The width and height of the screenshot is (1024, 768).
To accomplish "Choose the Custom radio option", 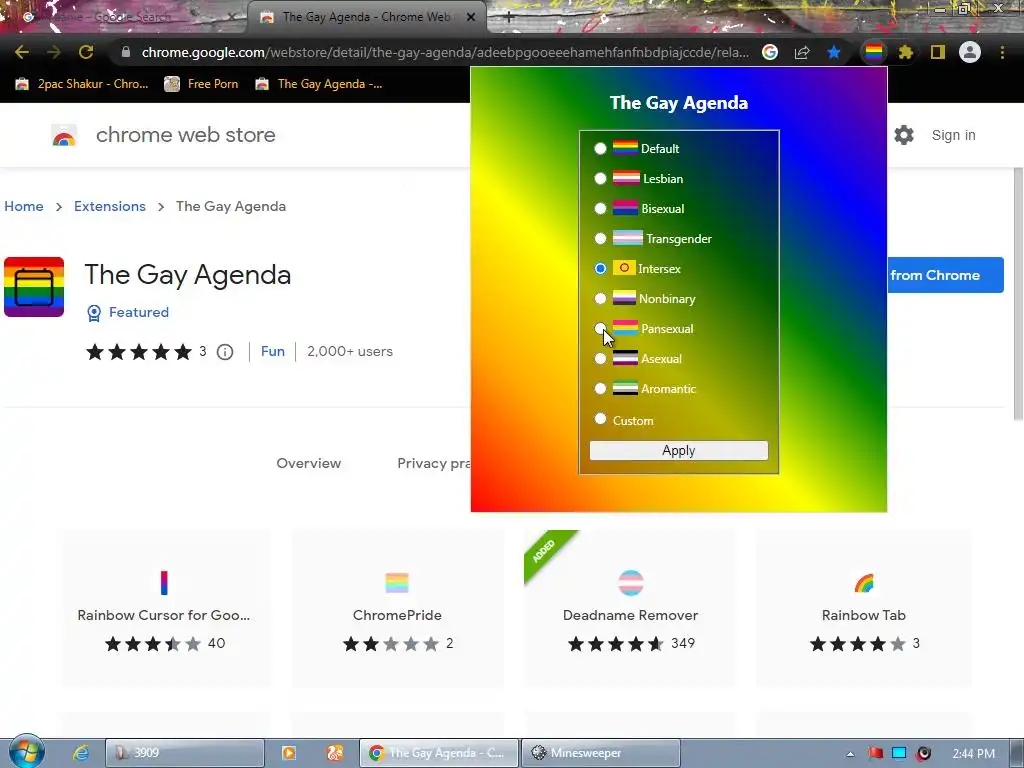I will coord(600,419).
